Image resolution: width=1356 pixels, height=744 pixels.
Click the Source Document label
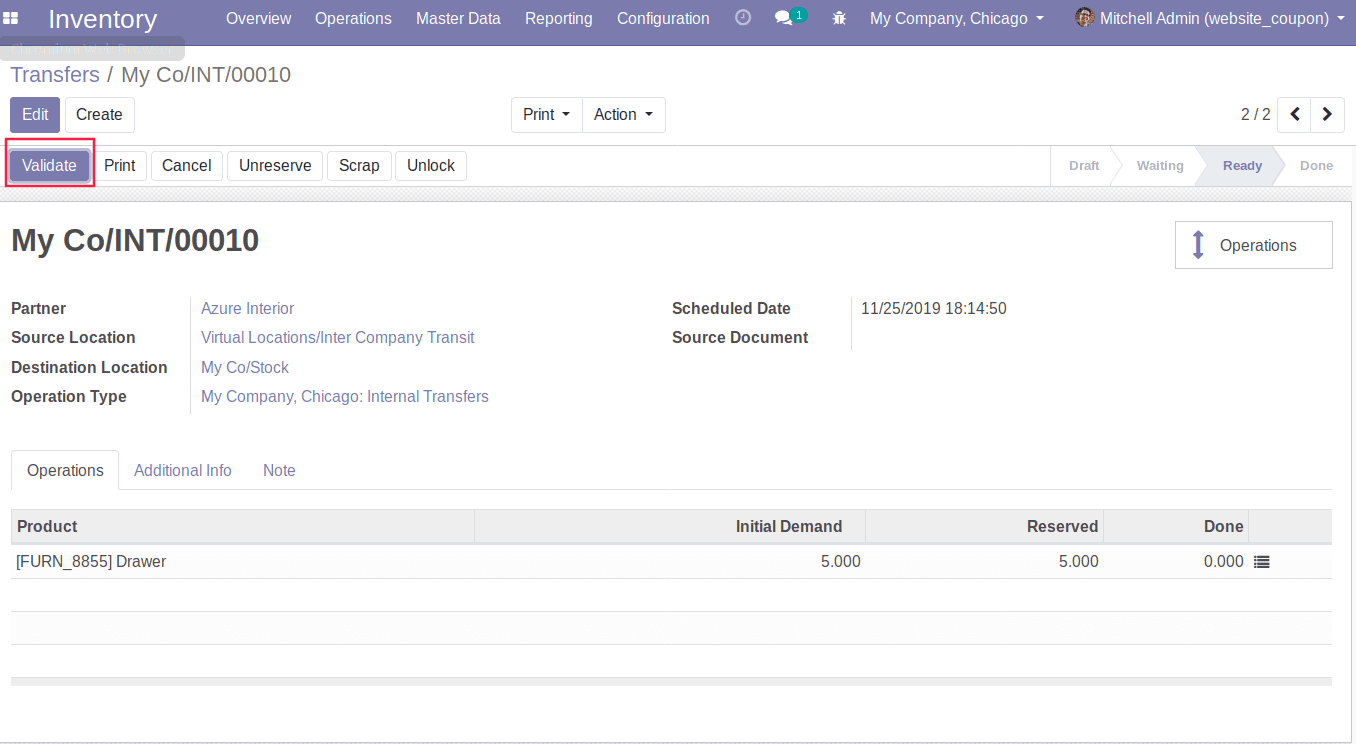(x=740, y=337)
